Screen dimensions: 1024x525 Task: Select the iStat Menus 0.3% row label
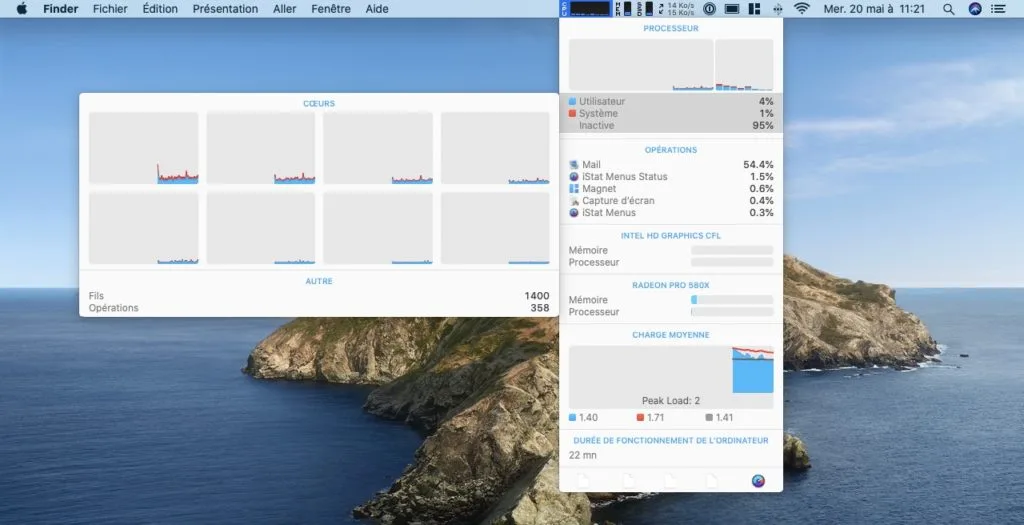click(x=609, y=212)
